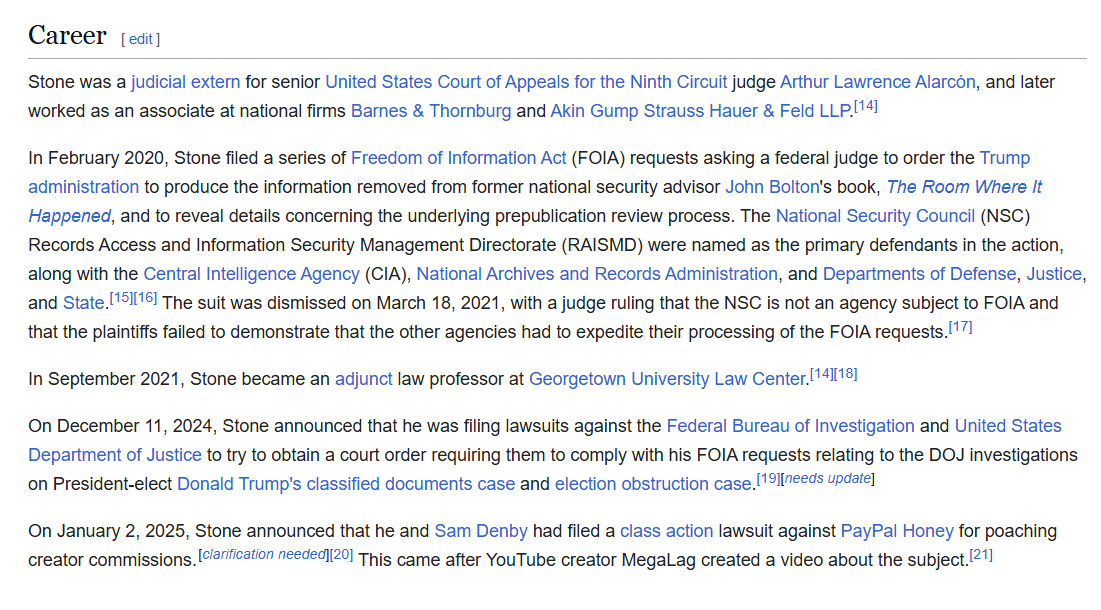The height and width of the screenshot is (610, 1101).
Task: Open the Justice department link
Action: pos(1054,274)
